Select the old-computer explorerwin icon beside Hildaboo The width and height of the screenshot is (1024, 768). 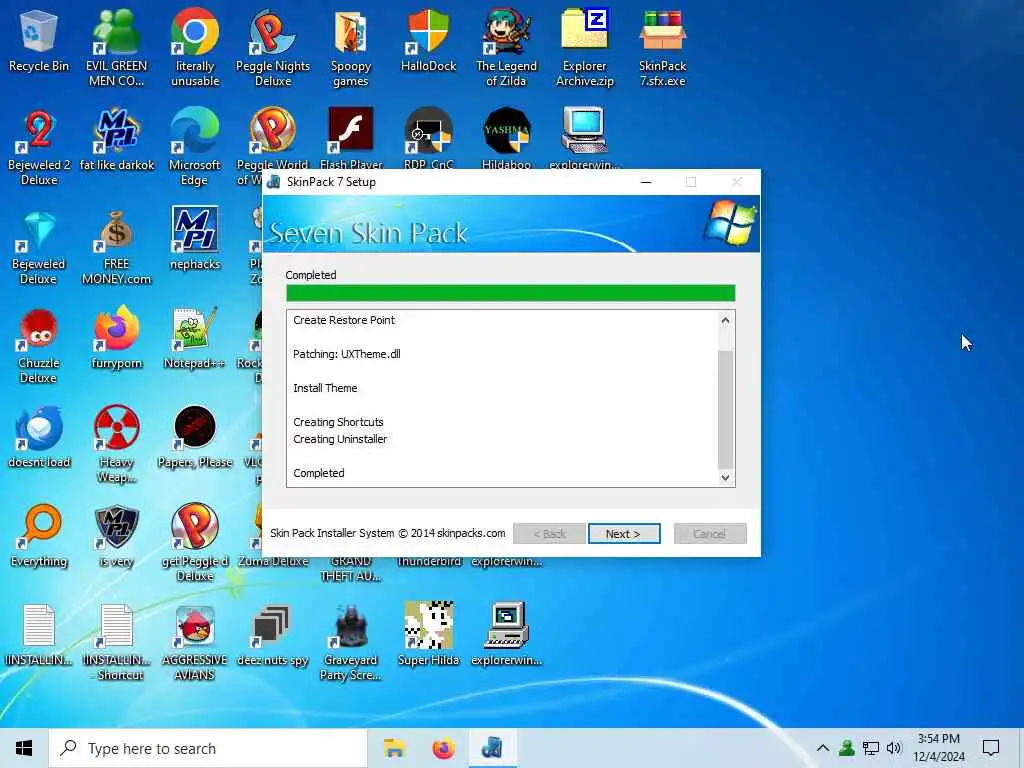pos(584,138)
